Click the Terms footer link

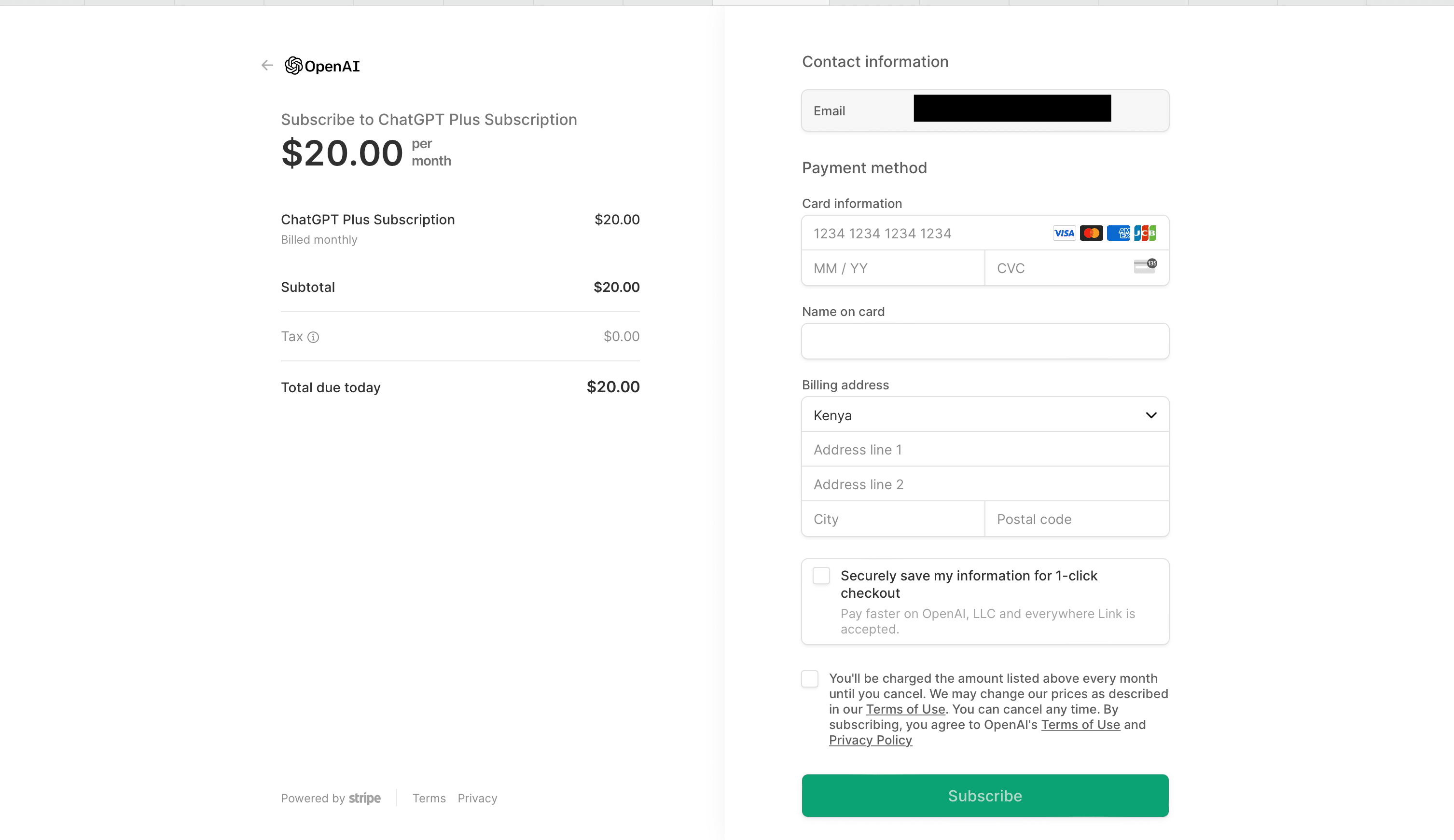429,798
